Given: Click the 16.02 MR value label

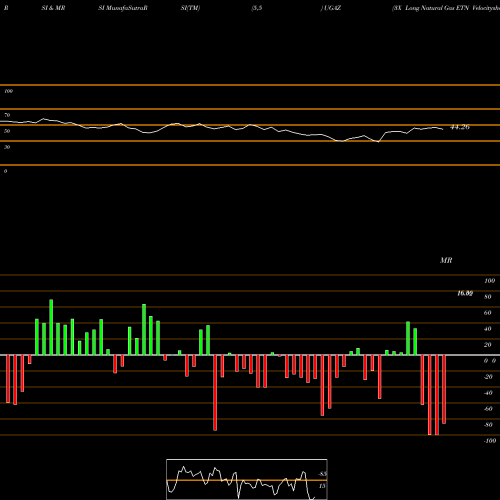Looking at the screenshot, I should point(465,293).
